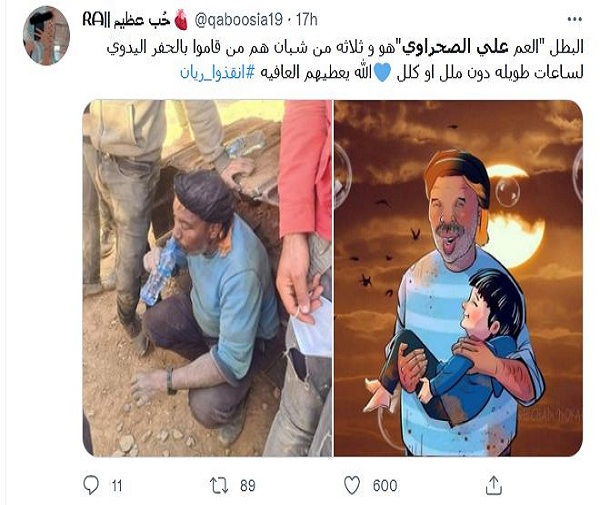
Task: View the 600 likes count
Action: 385,485
